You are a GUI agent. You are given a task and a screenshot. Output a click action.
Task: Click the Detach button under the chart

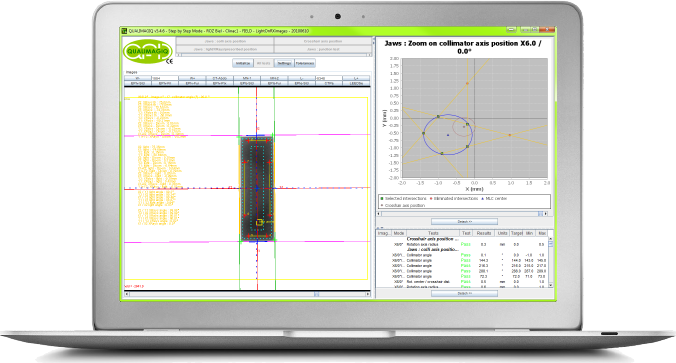point(464,222)
